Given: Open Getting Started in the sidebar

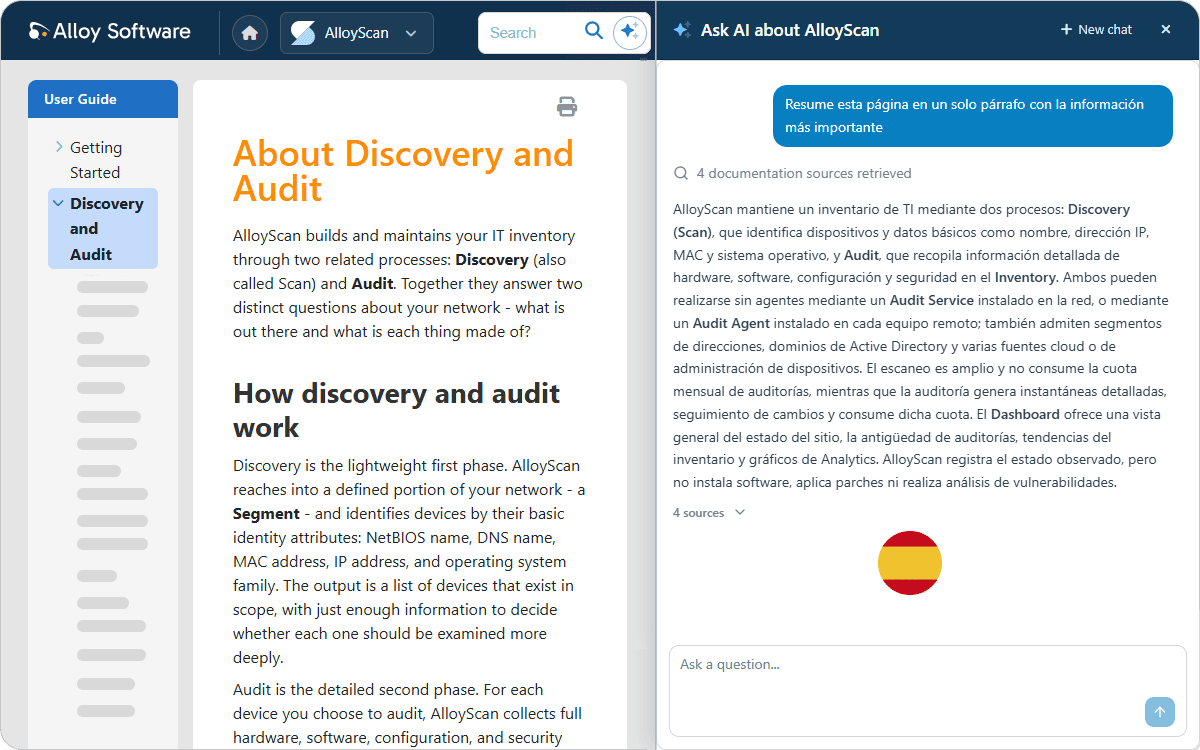Looking at the screenshot, I should 96,160.
